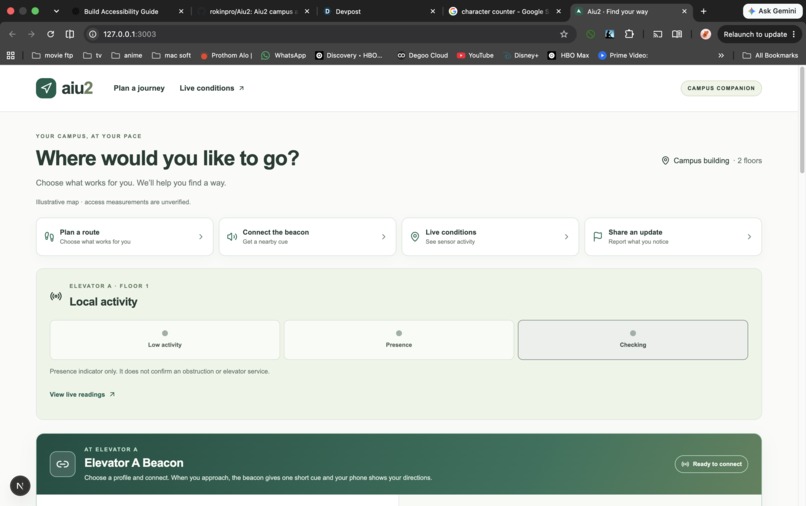The width and height of the screenshot is (806, 506).
Task: Click the location pin icon on Live conditions card
Action: tap(415, 237)
